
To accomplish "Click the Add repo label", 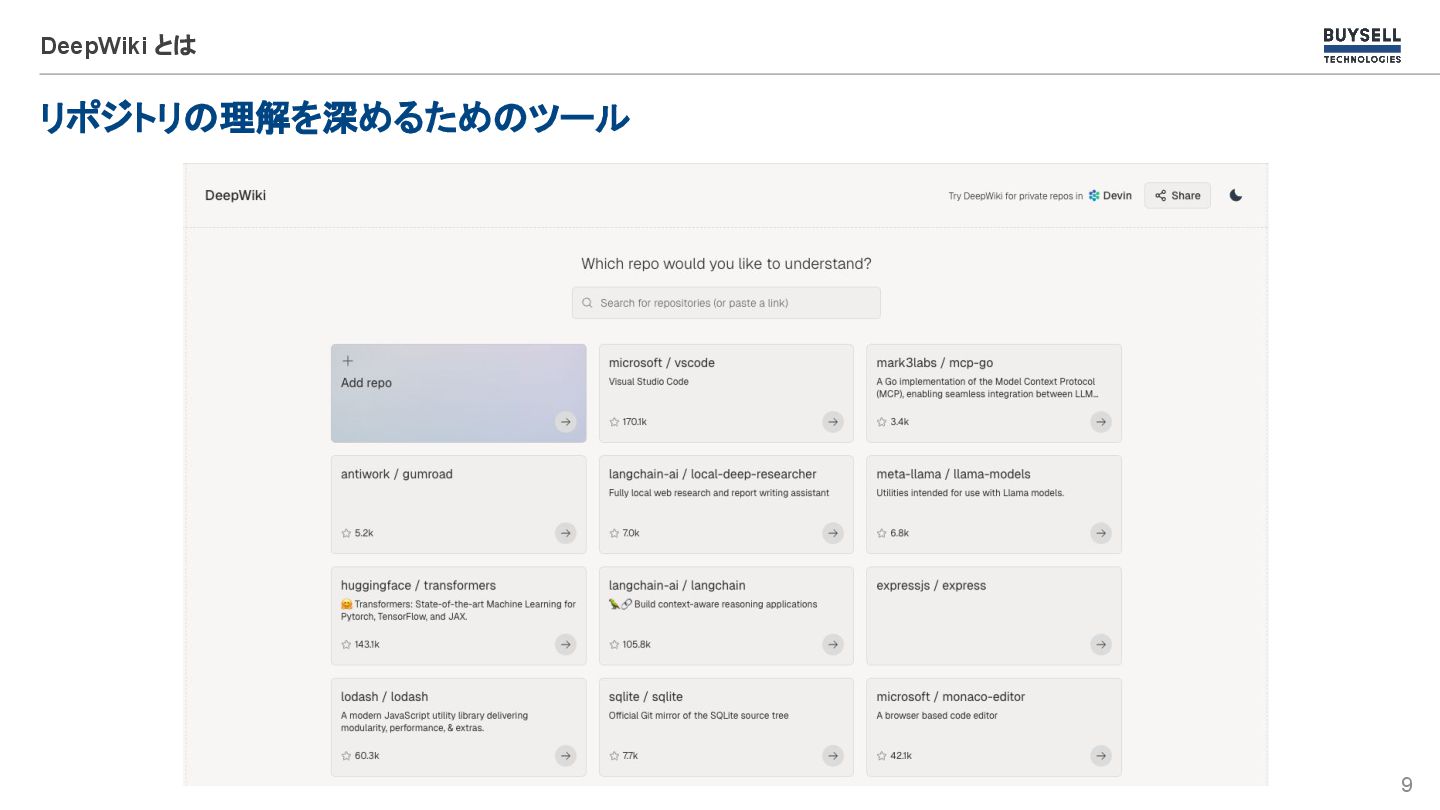I will [366, 383].
